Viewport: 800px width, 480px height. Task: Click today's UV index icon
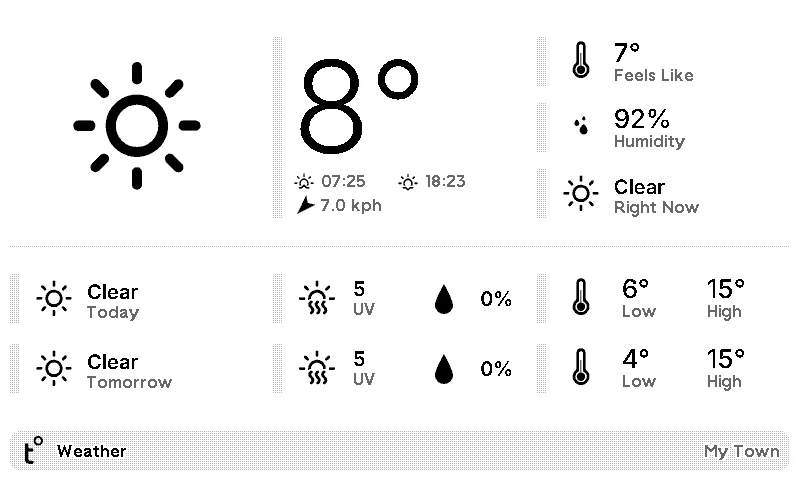click(317, 298)
